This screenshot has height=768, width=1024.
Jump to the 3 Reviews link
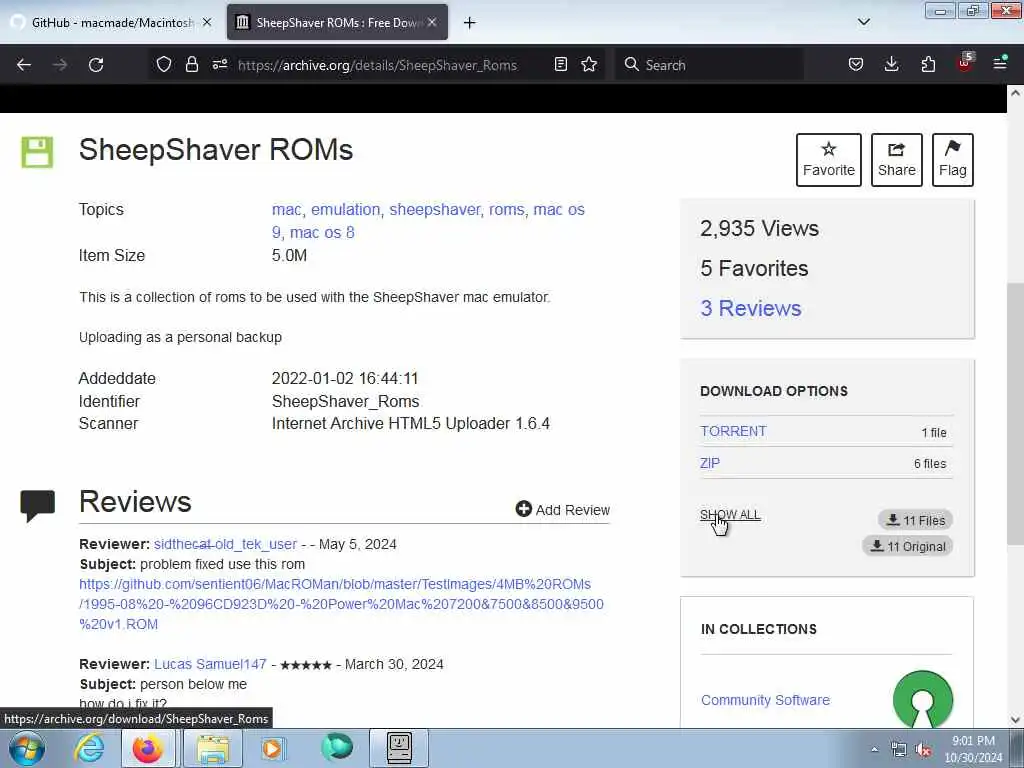(x=750, y=308)
